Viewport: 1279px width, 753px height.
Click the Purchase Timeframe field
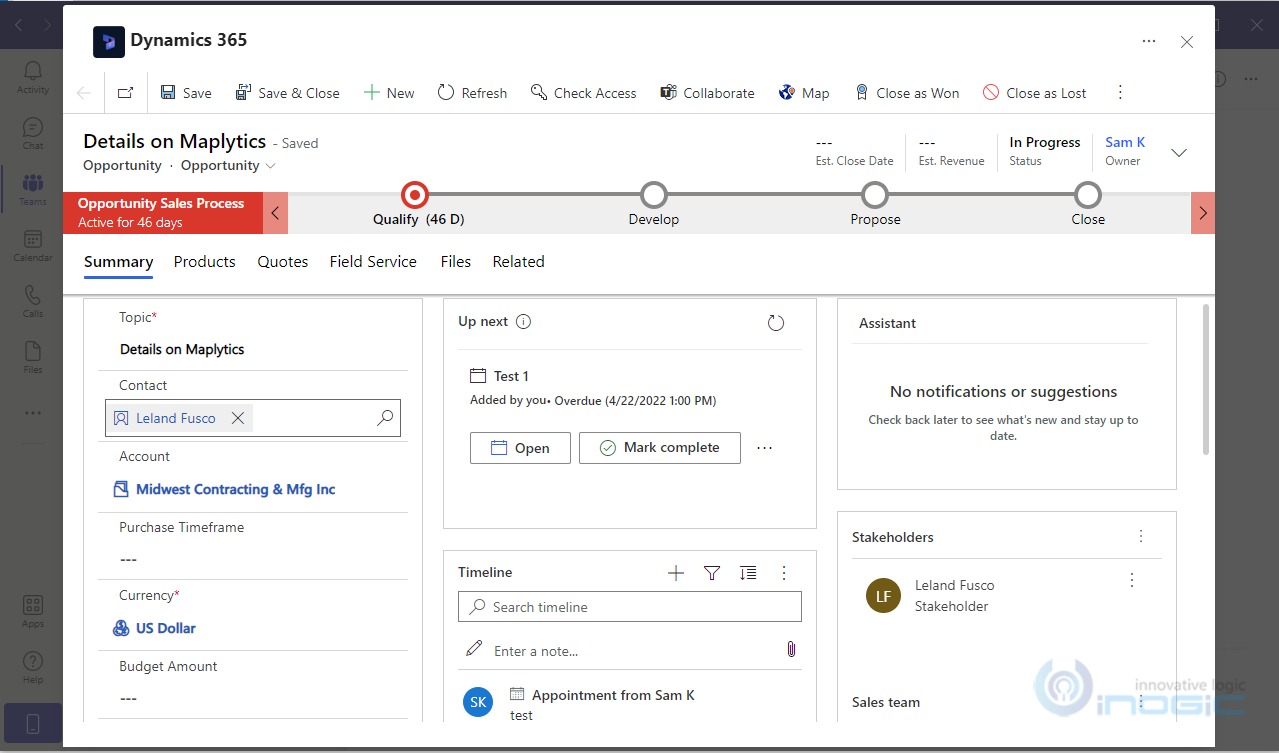click(253, 559)
